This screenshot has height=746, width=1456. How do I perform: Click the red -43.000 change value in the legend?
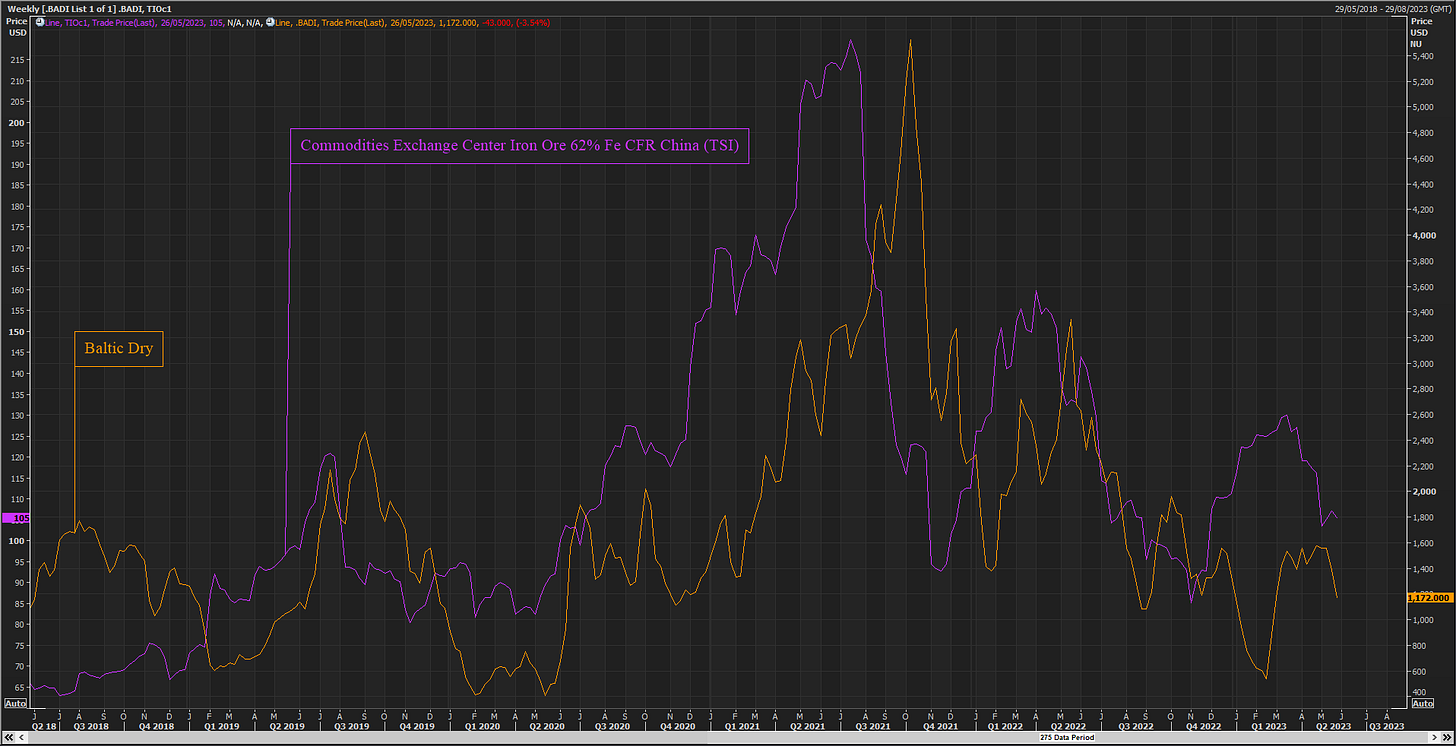(495, 22)
